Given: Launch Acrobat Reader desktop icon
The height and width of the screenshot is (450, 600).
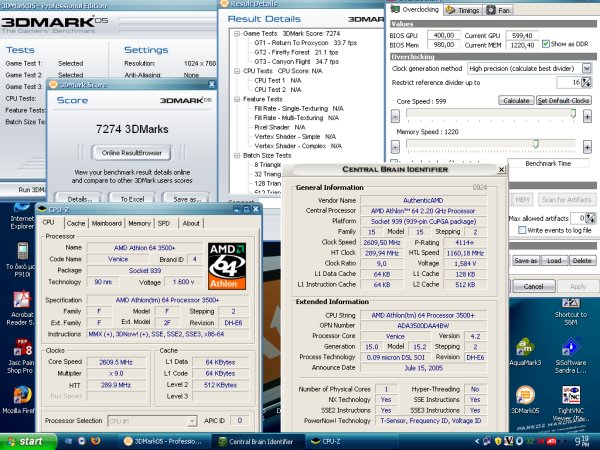Looking at the screenshot, I should tap(21, 308).
